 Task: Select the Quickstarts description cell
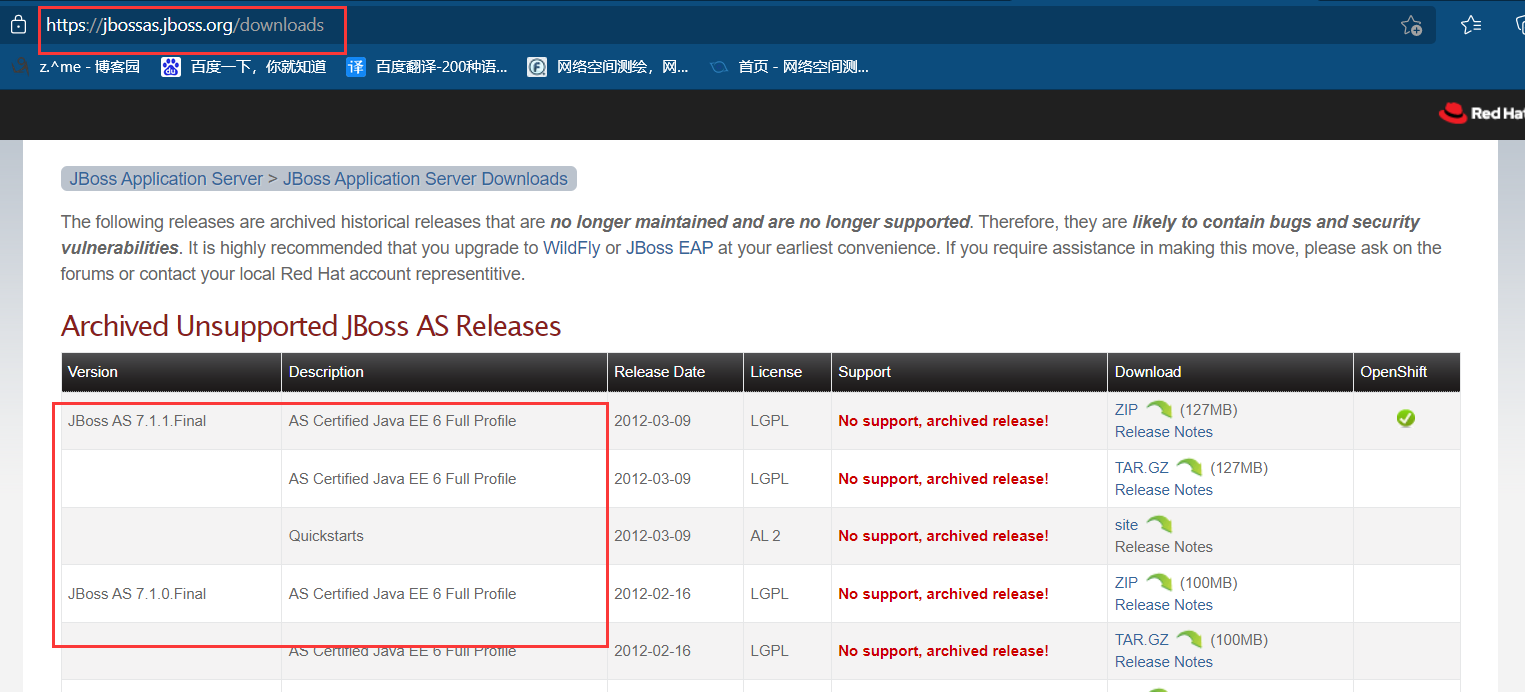point(444,536)
